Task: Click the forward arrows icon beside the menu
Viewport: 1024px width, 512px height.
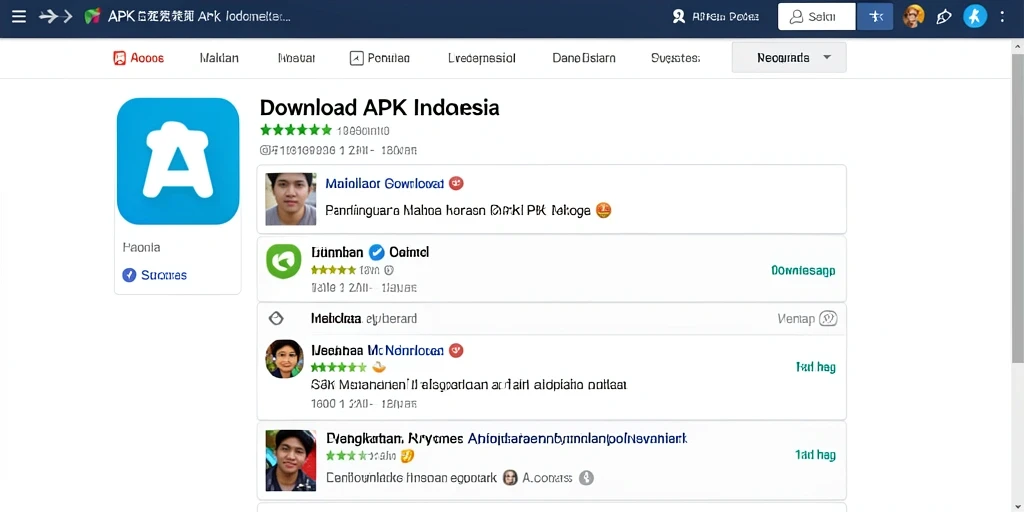Action: (x=56, y=16)
